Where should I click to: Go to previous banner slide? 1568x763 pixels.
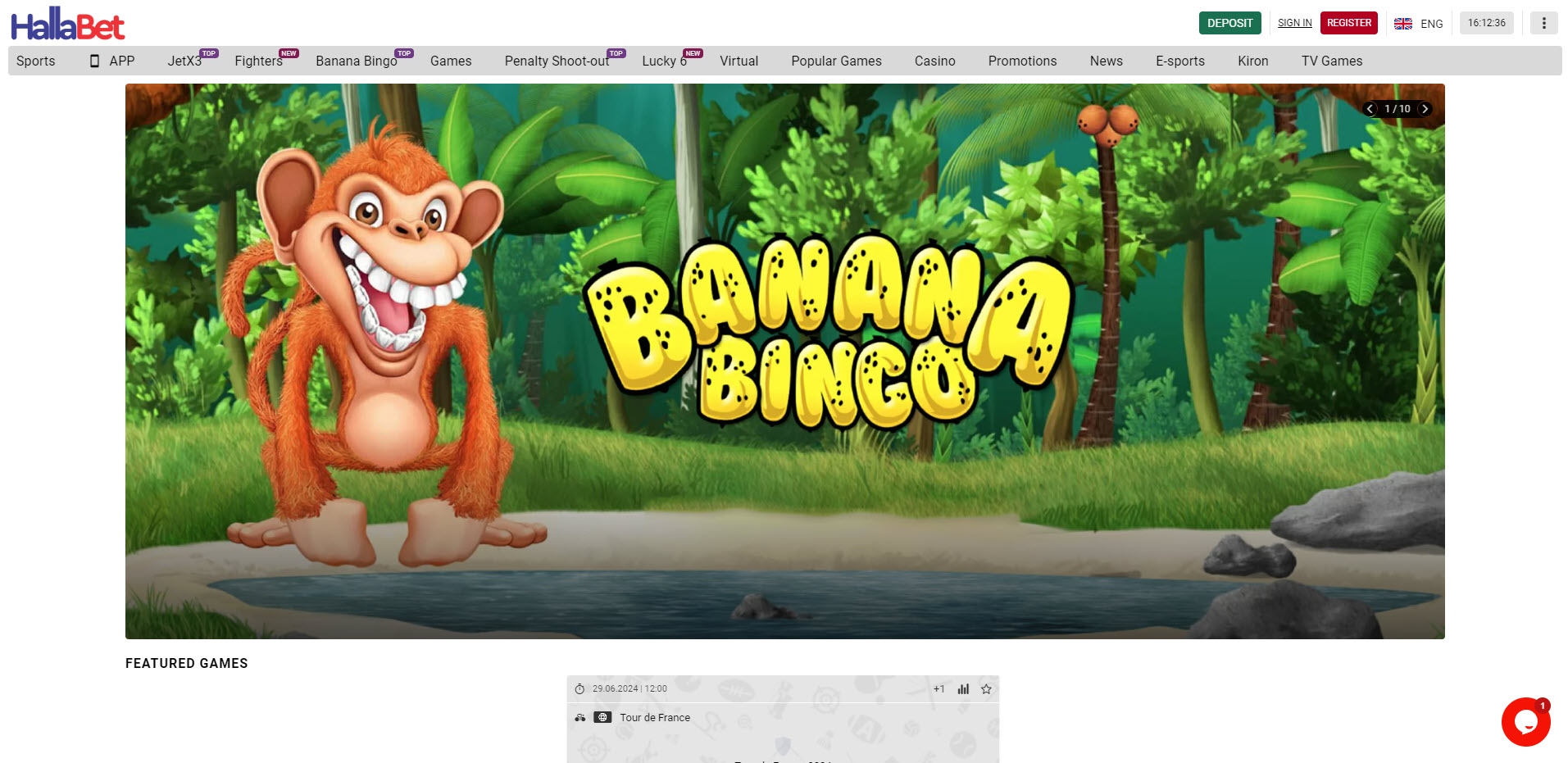(1370, 109)
